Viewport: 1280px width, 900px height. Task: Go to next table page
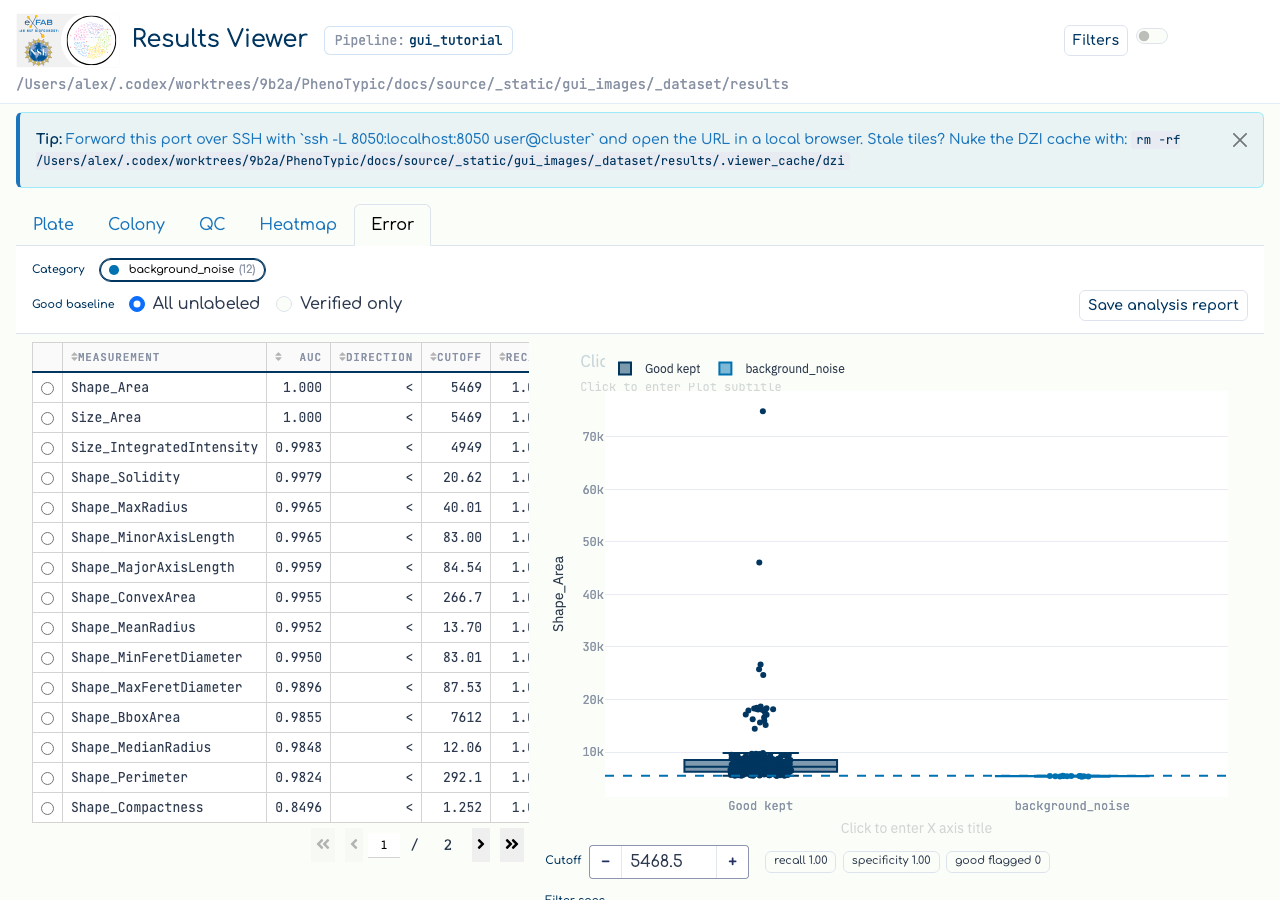(x=481, y=845)
